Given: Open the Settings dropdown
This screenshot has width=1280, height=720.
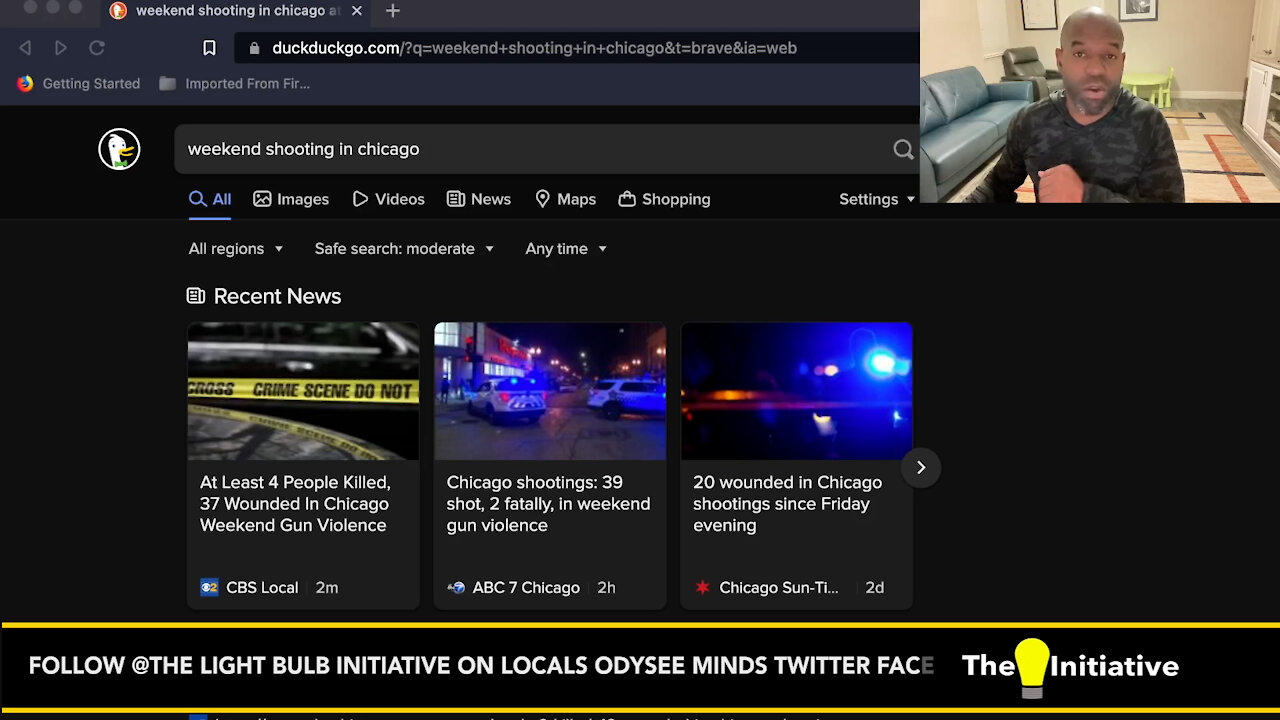Looking at the screenshot, I should [x=877, y=199].
